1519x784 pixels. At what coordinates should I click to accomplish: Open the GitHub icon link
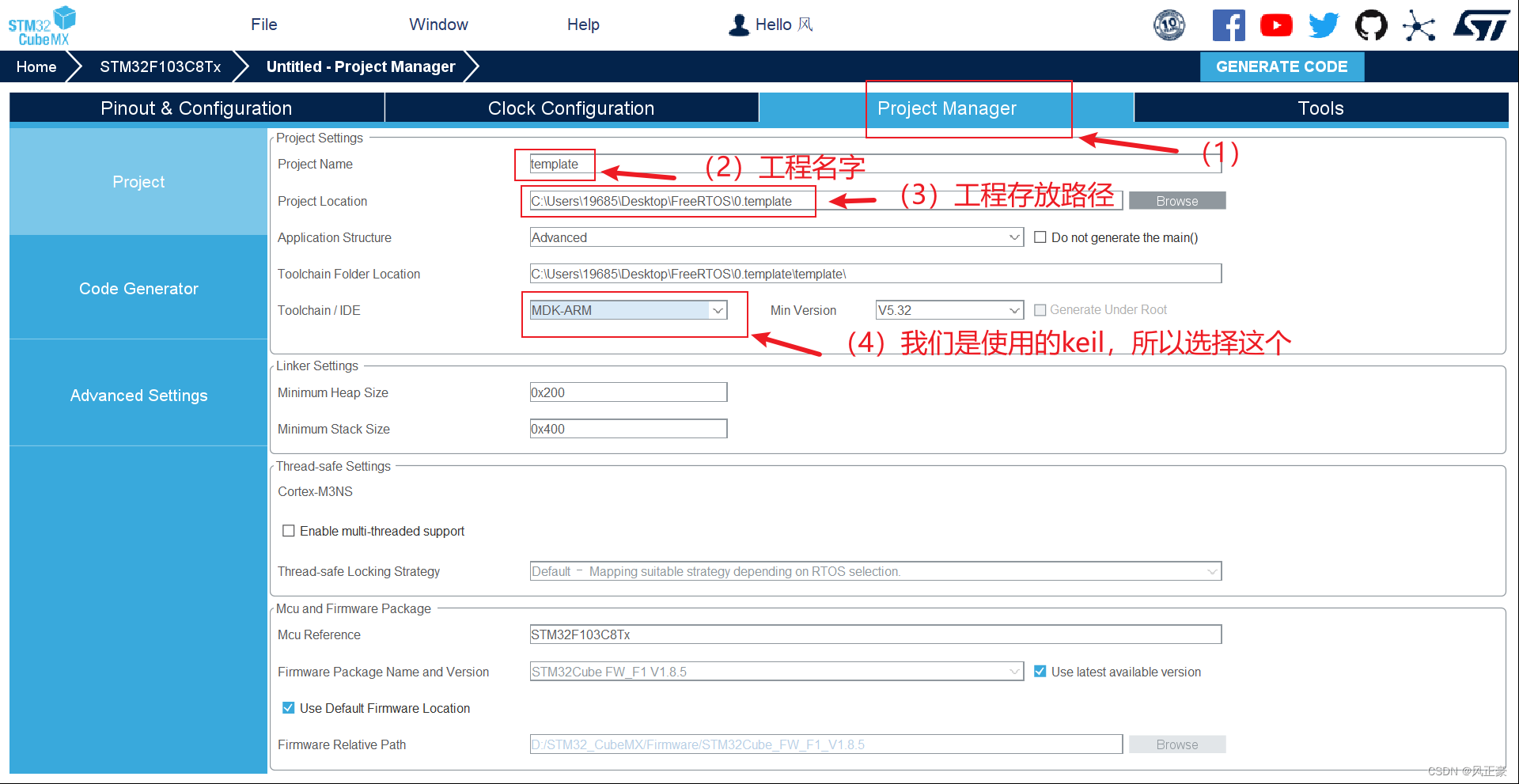(1371, 25)
